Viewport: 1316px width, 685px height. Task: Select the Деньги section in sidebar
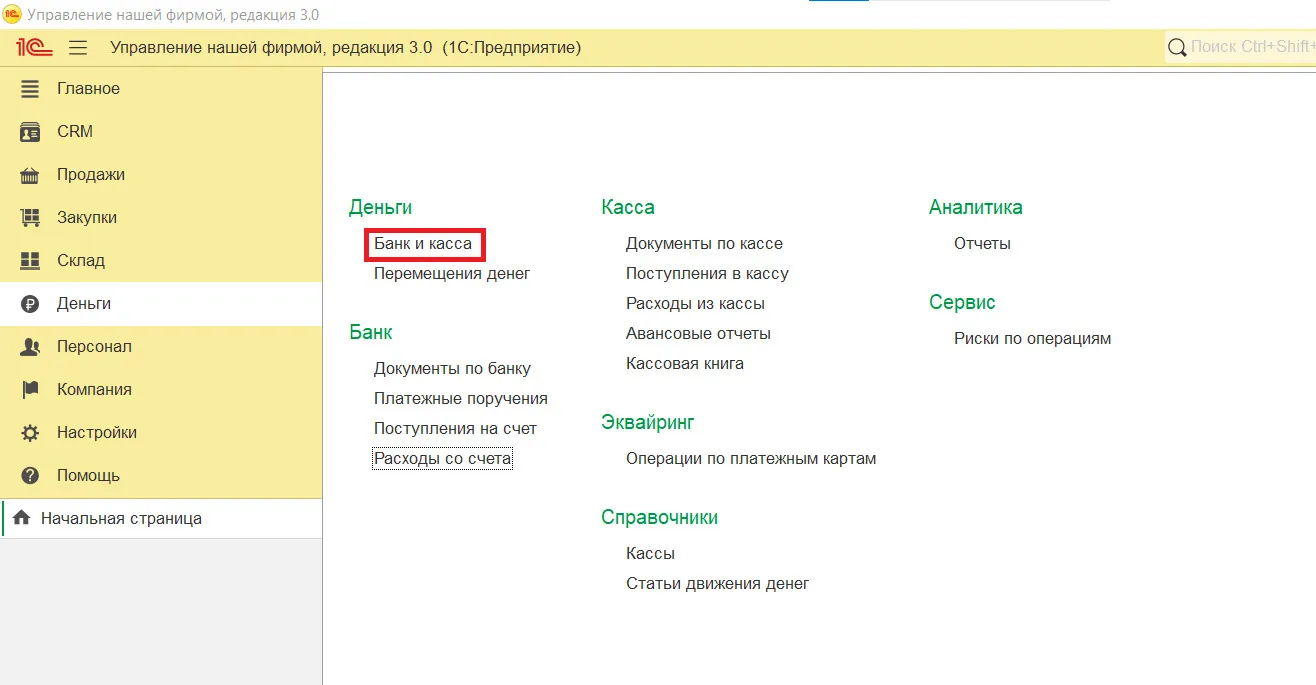point(84,304)
